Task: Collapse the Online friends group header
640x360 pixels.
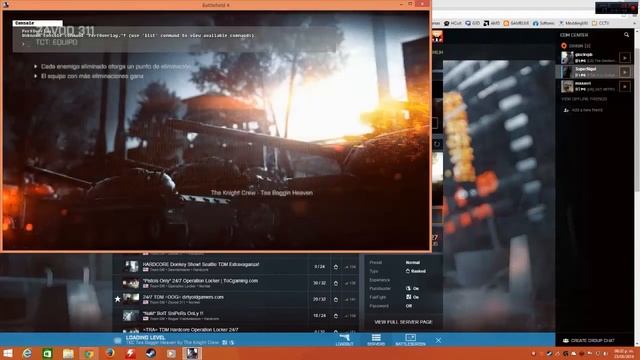Action: [576, 46]
